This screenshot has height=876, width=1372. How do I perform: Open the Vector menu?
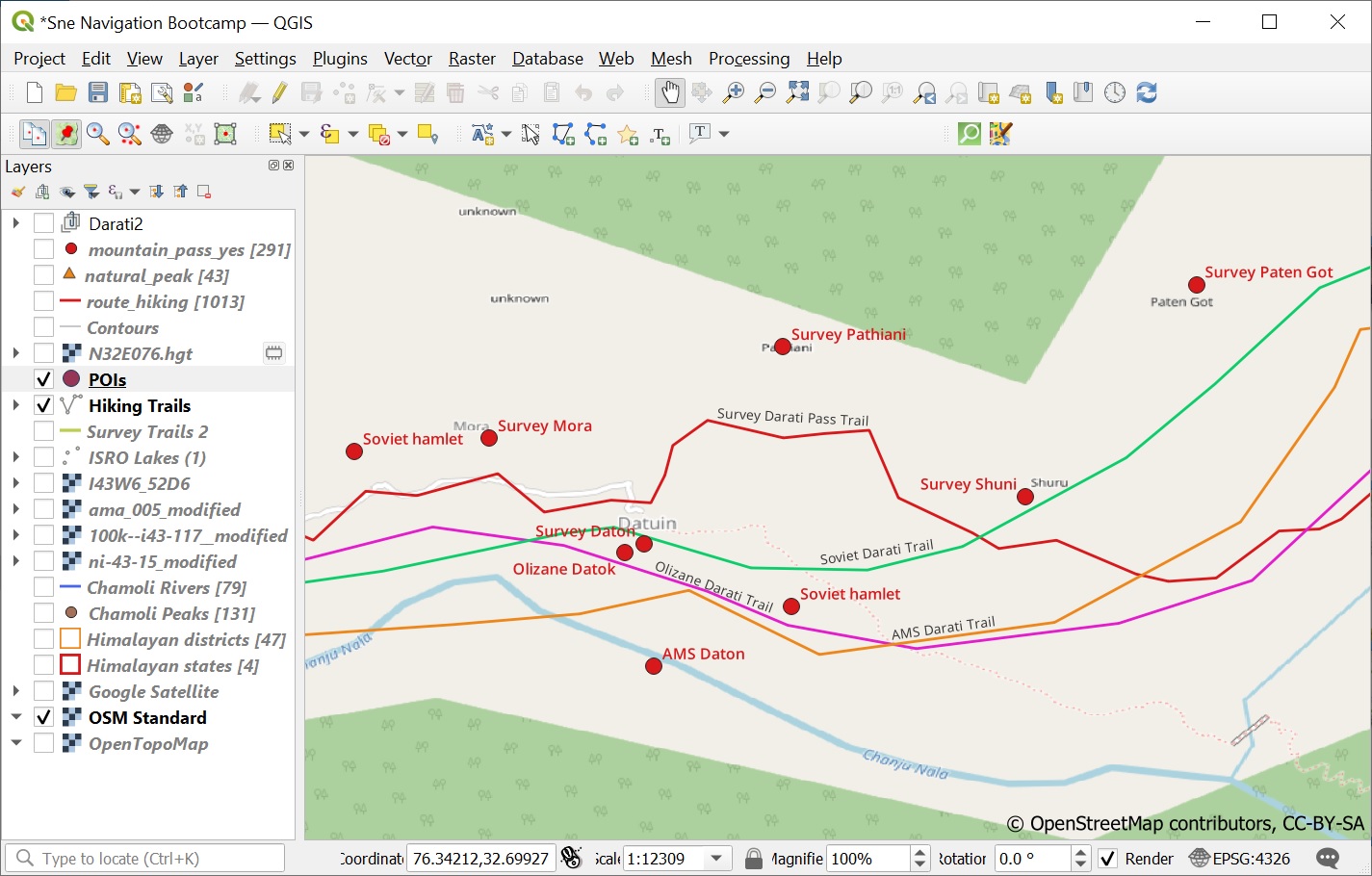click(x=408, y=59)
